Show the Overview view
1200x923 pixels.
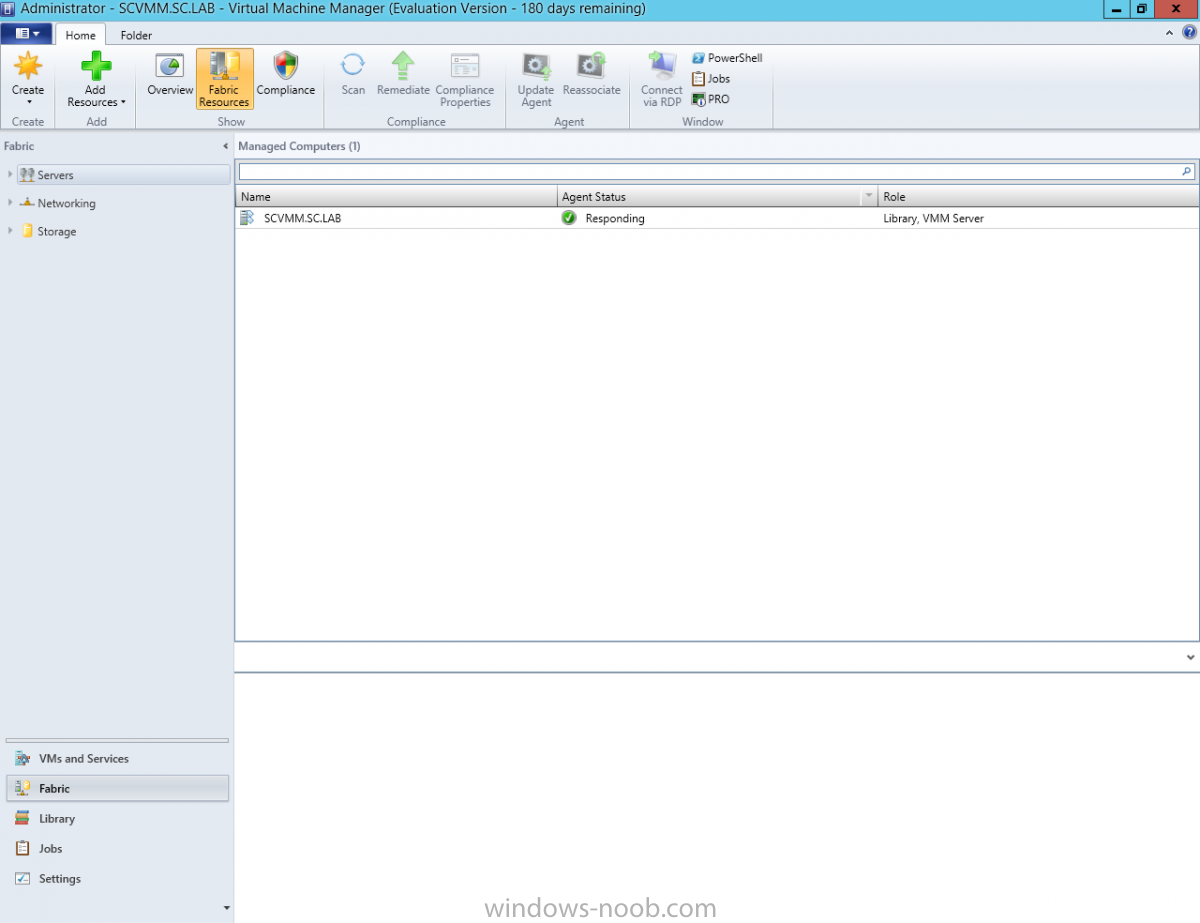[x=170, y=76]
